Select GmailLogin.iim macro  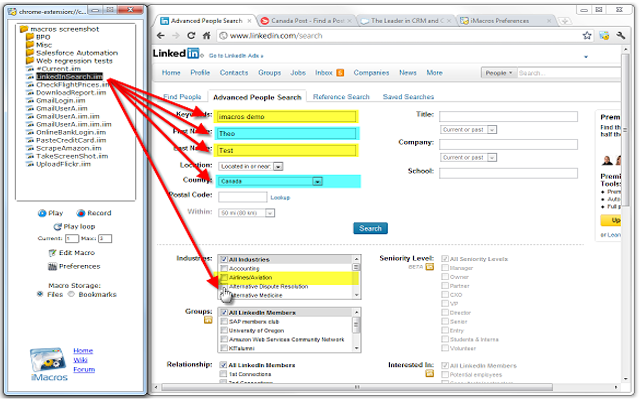[x=61, y=100]
